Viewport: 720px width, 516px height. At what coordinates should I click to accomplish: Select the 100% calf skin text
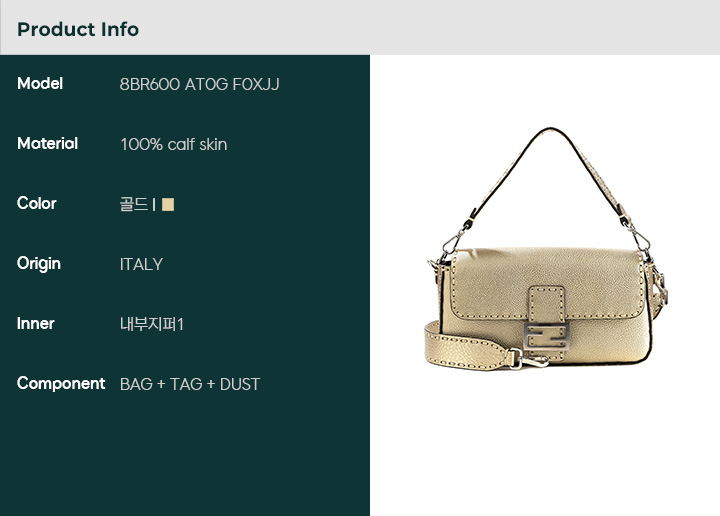(x=174, y=144)
